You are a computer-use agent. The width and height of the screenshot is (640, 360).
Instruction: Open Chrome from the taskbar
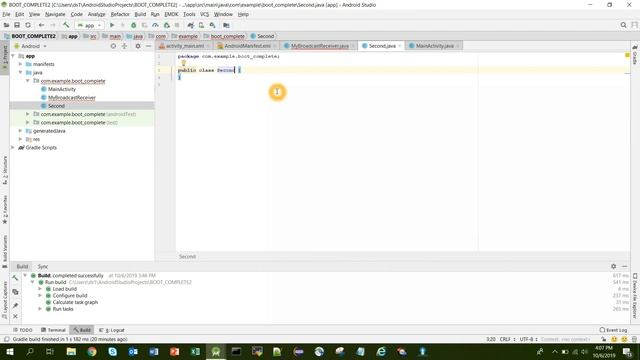tap(92, 351)
